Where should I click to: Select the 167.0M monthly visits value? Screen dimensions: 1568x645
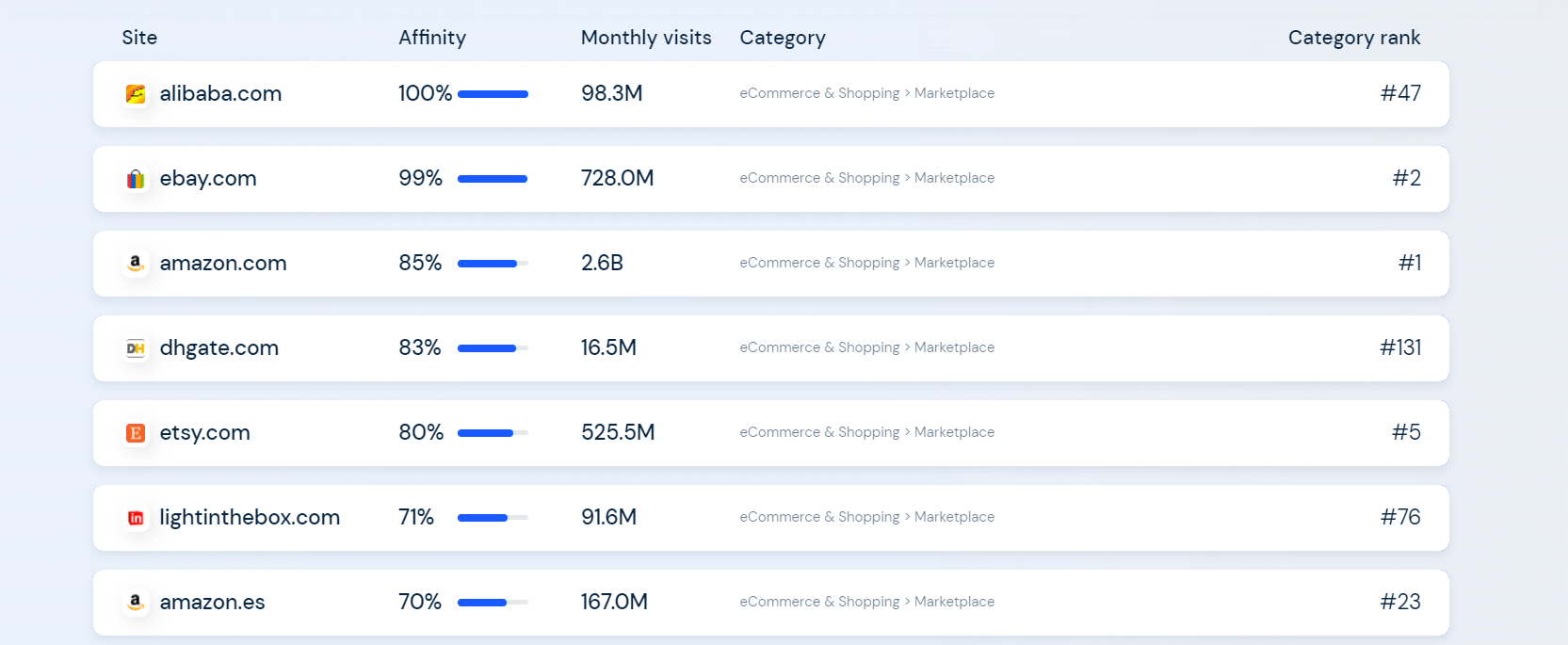point(615,602)
